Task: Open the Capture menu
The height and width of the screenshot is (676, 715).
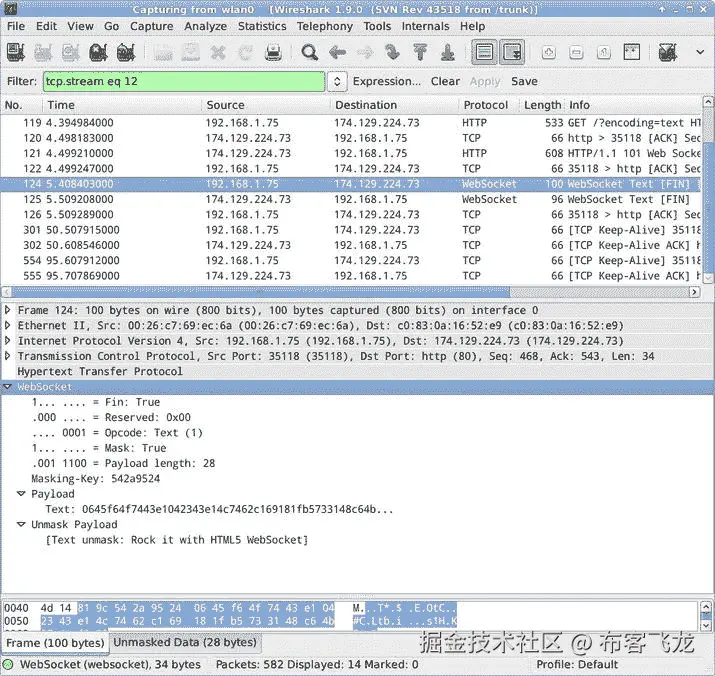Action: [151, 26]
